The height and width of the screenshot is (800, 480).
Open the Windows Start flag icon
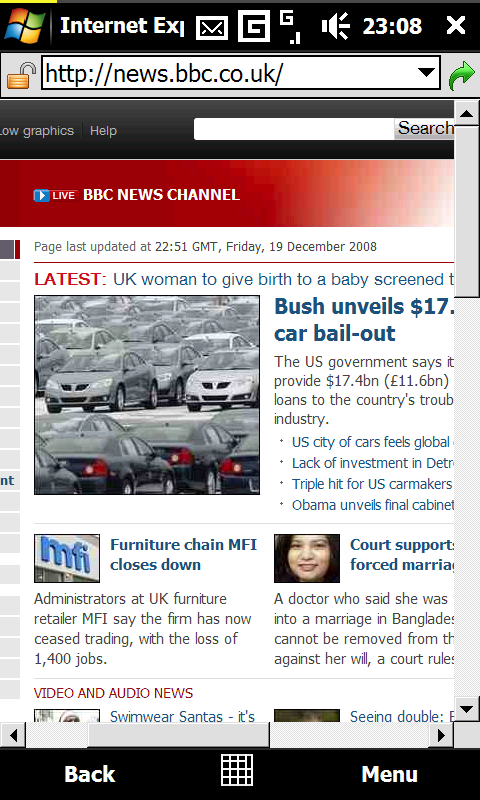coord(24,26)
